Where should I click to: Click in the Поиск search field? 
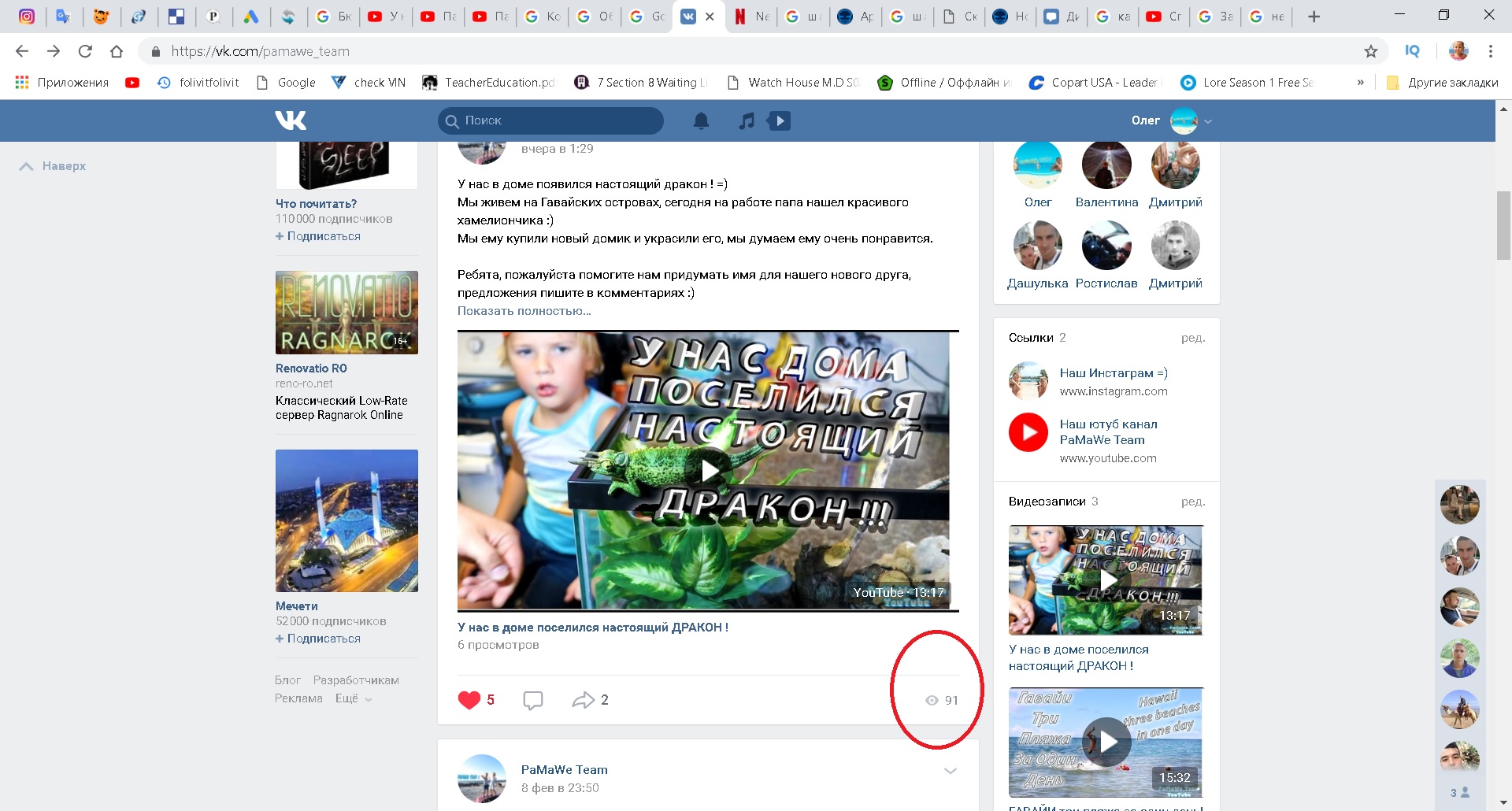pos(550,120)
